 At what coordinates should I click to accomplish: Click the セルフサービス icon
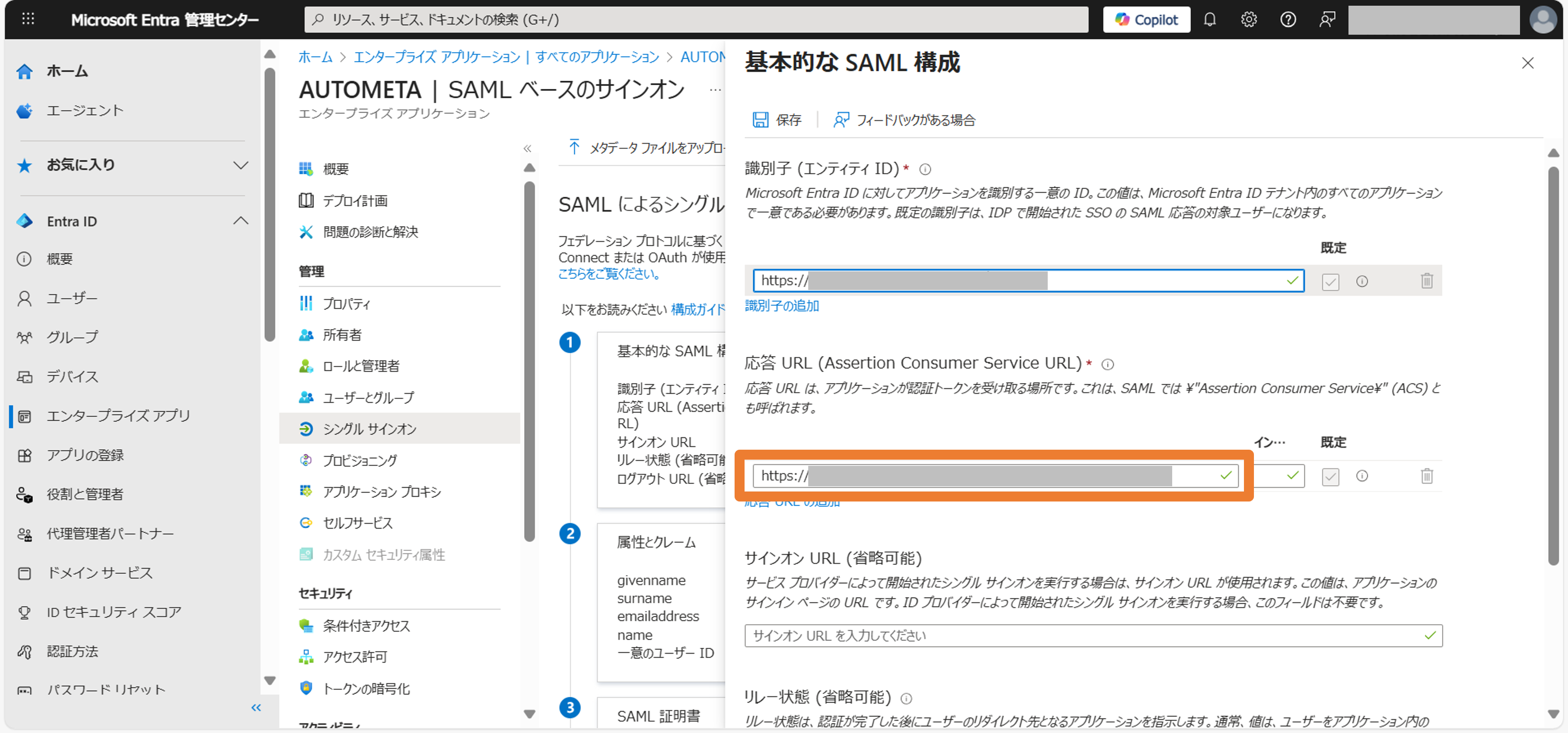tap(306, 523)
